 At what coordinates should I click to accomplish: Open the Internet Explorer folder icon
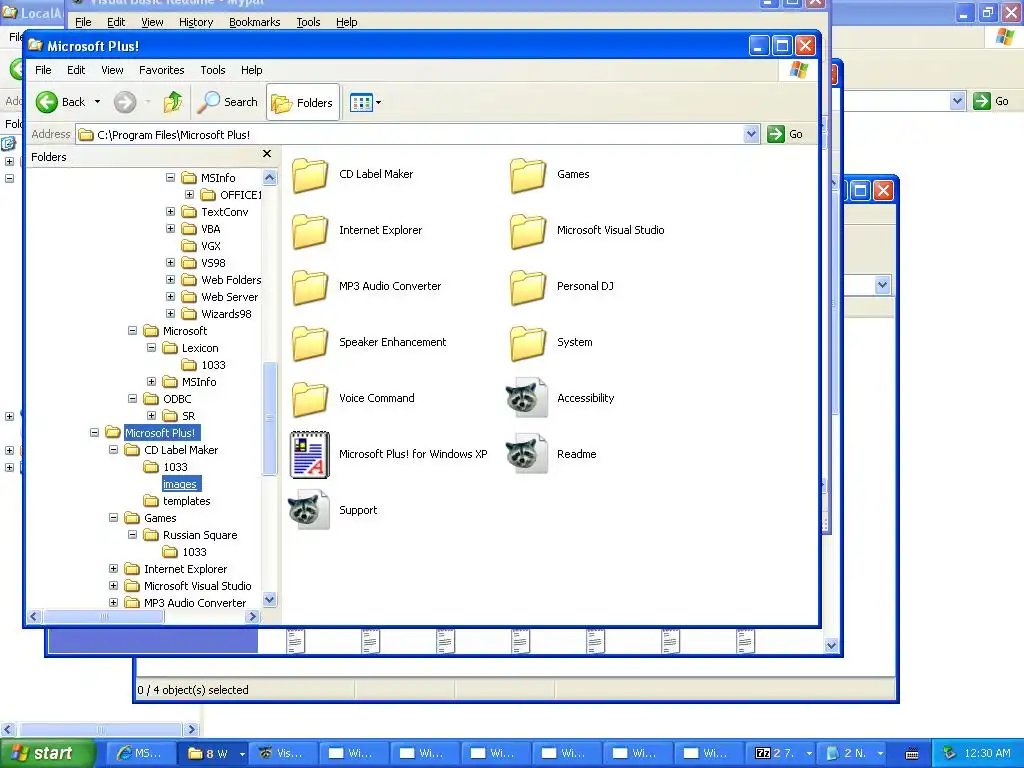click(x=310, y=231)
